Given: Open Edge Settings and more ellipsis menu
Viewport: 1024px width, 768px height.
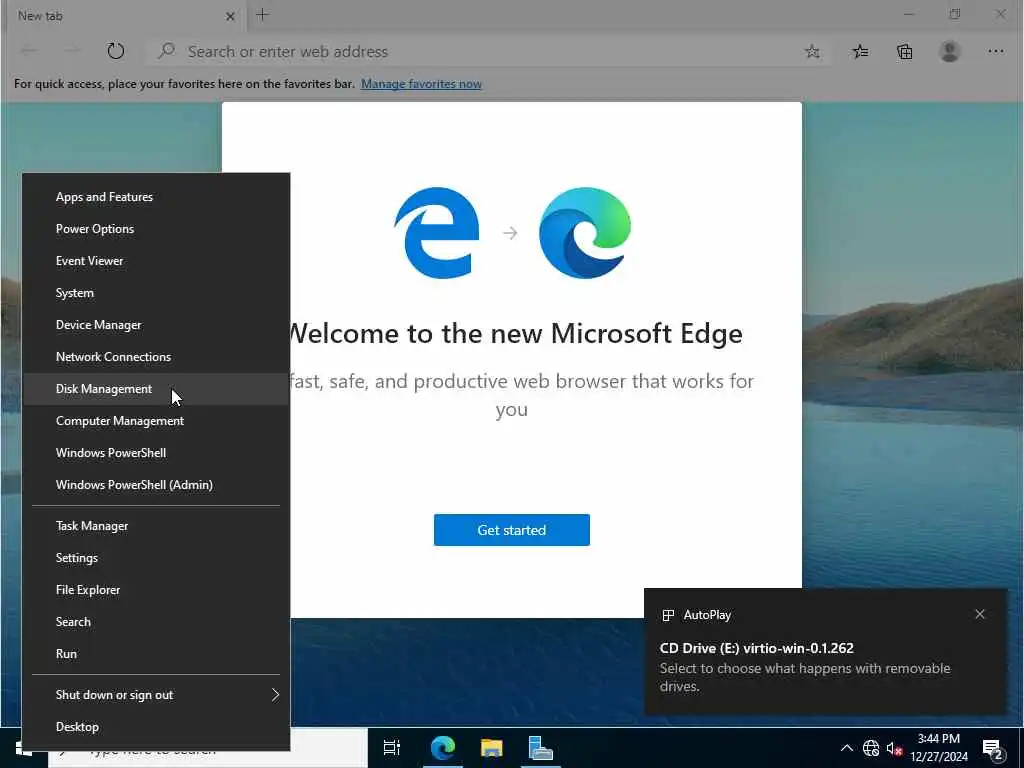Looking at the screenshot, I should [995, 52].
